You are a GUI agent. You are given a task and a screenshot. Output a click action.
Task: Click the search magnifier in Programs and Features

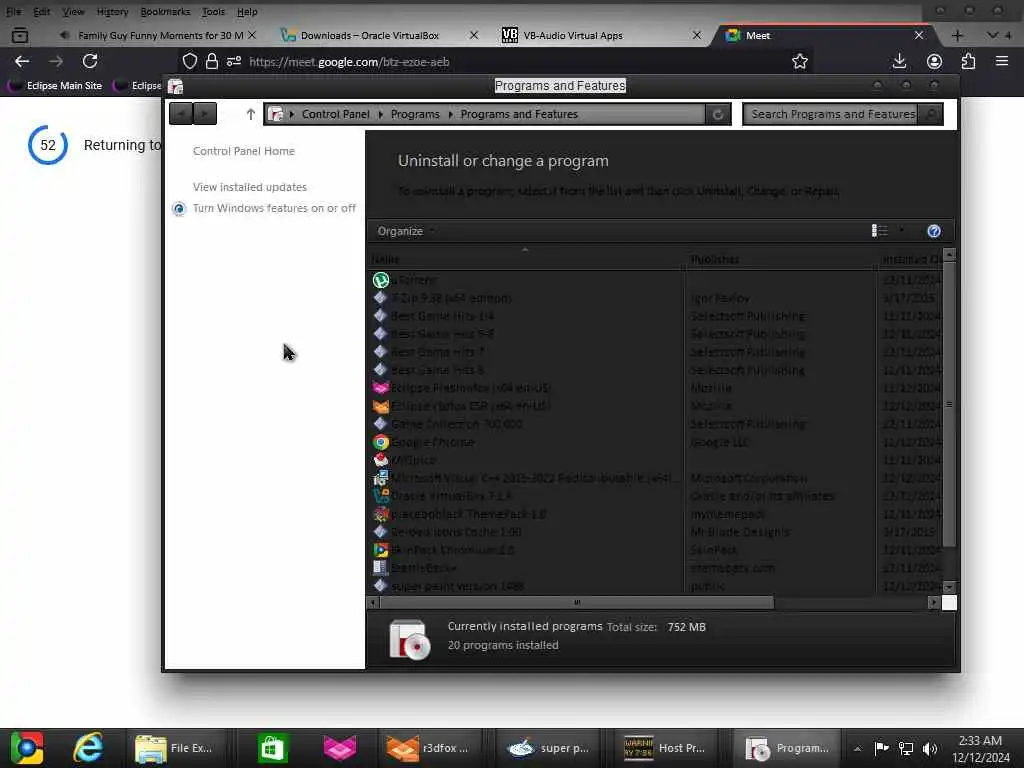pyautogui.click(x=931, y=114)
